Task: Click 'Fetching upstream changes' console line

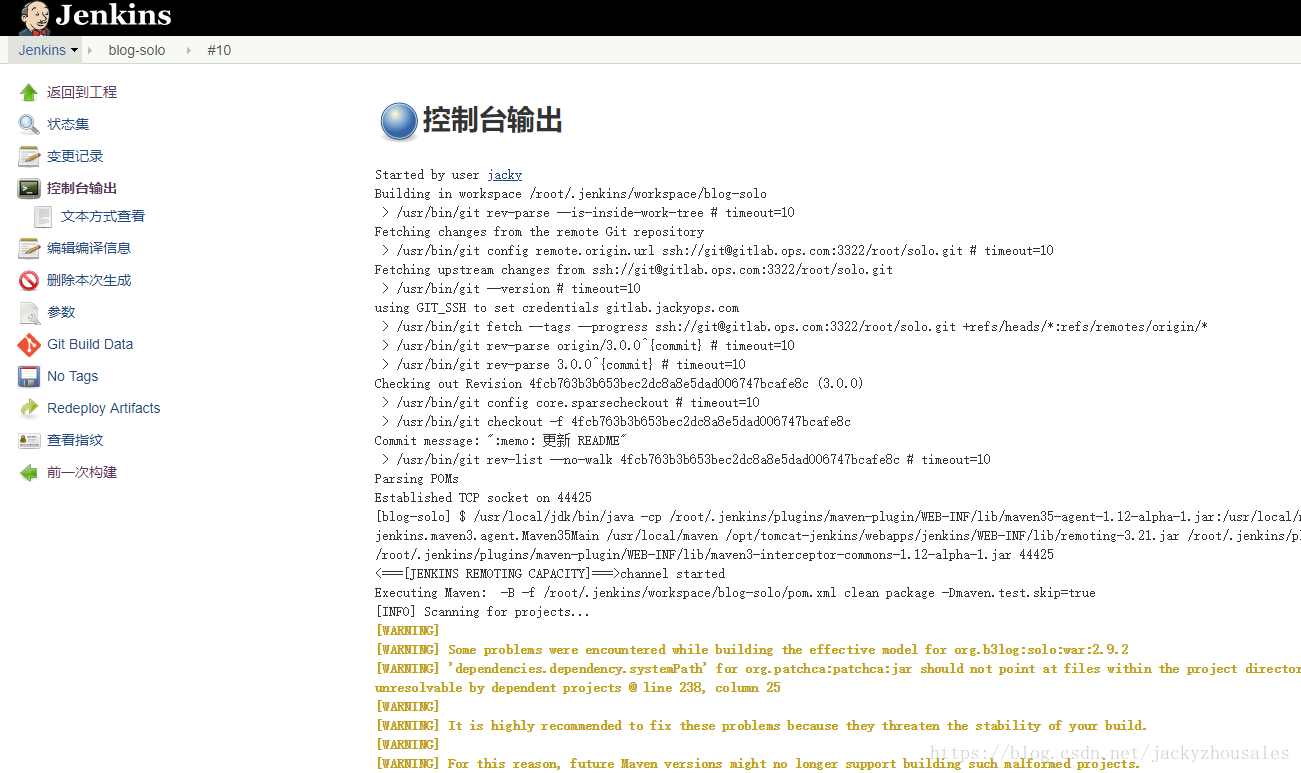Action: pyautogui.click(x=634, y=270)
